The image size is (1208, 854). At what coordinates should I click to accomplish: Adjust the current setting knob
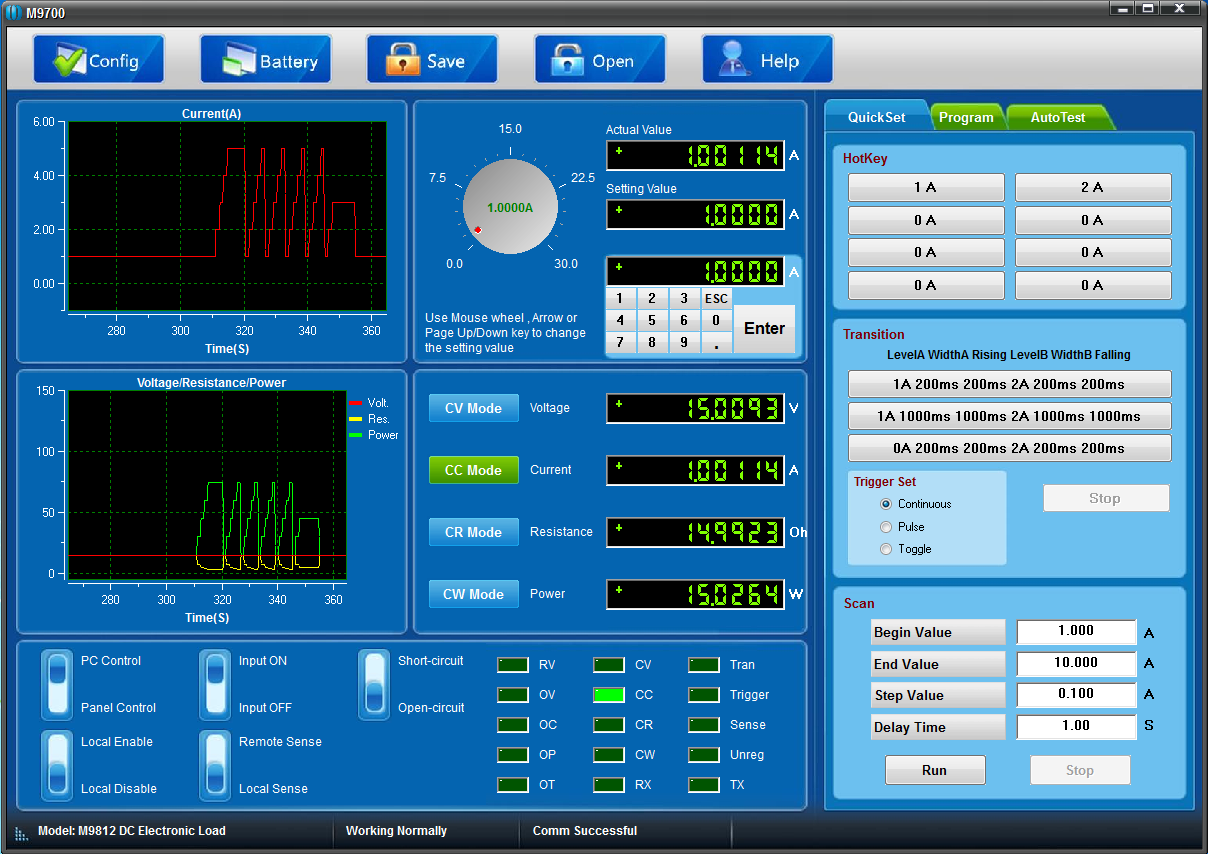[510, 207]
